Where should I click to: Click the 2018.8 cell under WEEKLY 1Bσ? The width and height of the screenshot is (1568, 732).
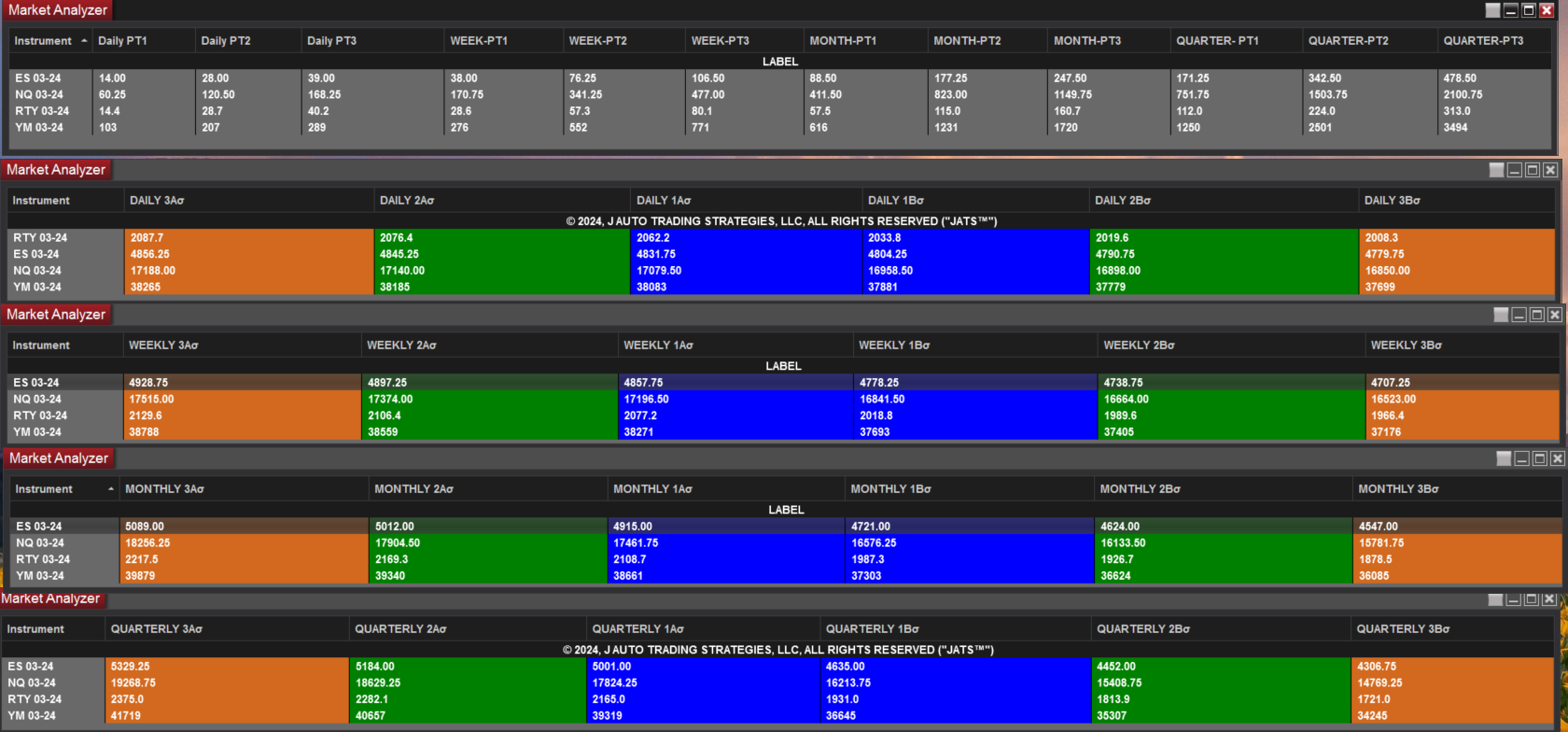pos(974,416)
